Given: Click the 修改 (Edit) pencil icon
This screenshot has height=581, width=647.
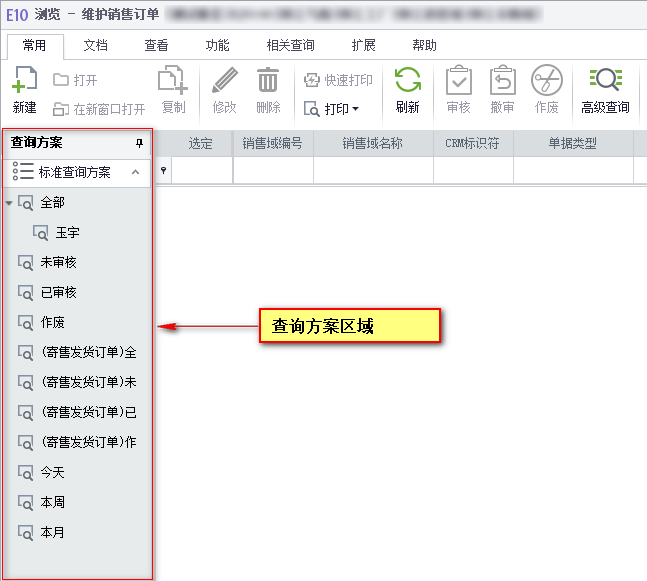Looking at the screenshot, I should tap(225, 81).
